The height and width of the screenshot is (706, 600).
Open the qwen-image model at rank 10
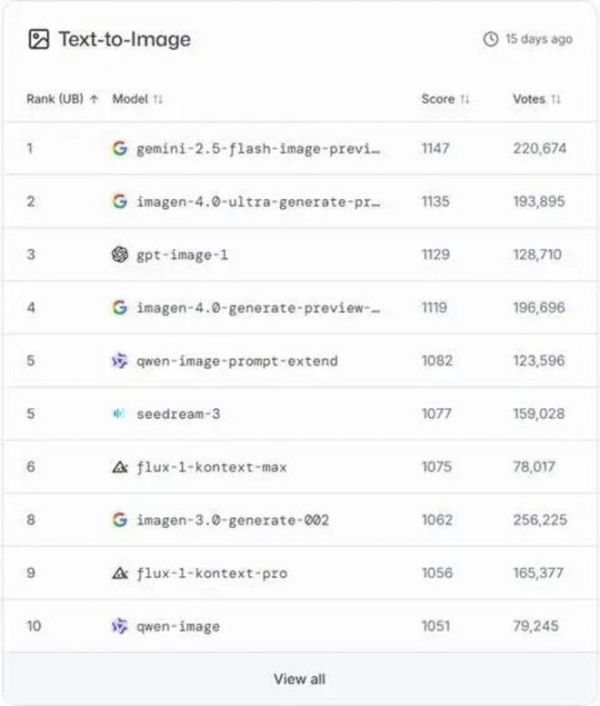(x=178, y=626)
